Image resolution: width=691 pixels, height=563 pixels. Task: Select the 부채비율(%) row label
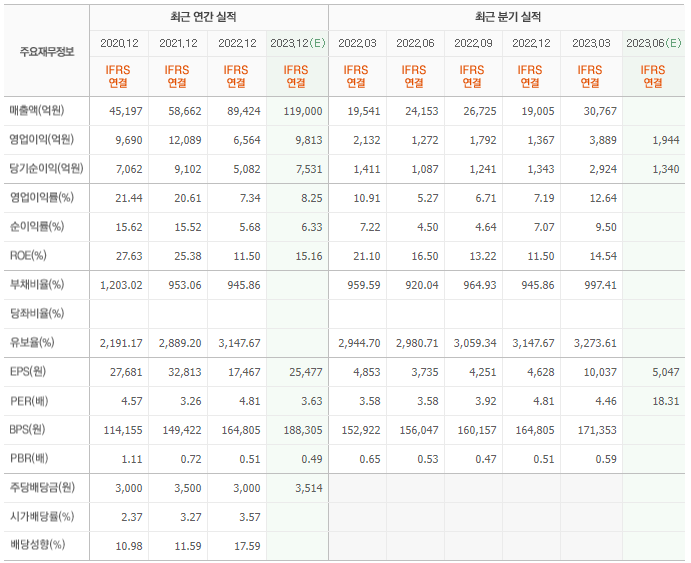point(37,285)
